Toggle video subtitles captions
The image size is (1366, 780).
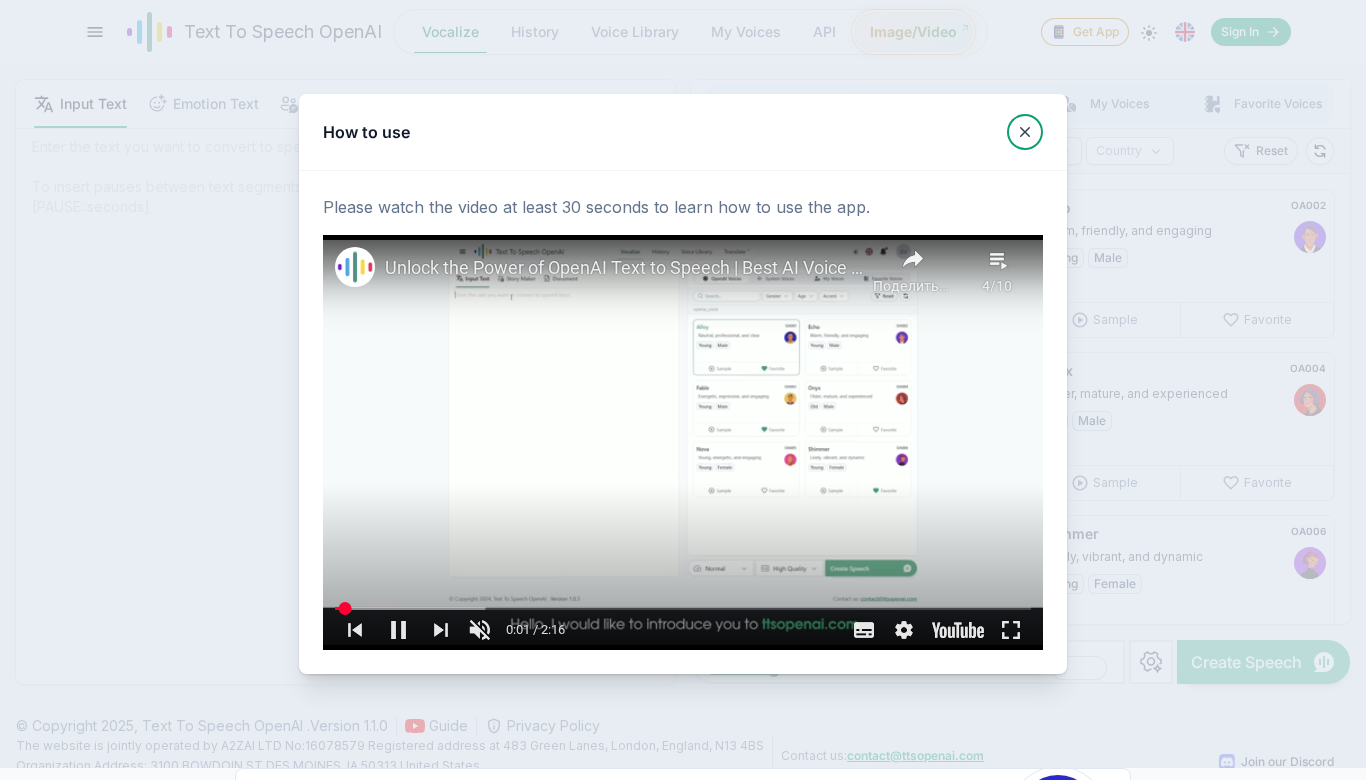point(864,630)
